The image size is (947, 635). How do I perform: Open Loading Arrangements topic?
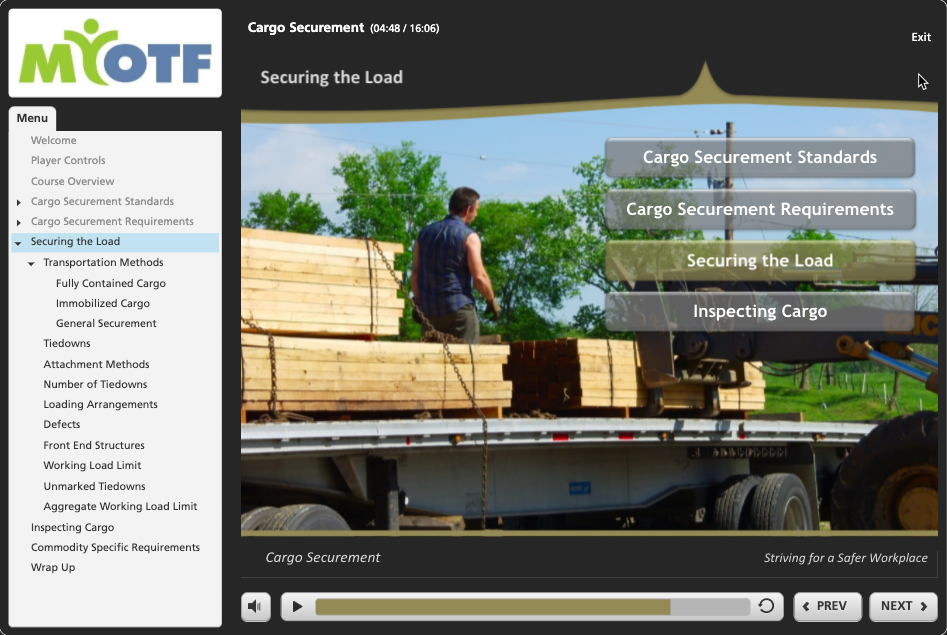(x=100, y=404)
